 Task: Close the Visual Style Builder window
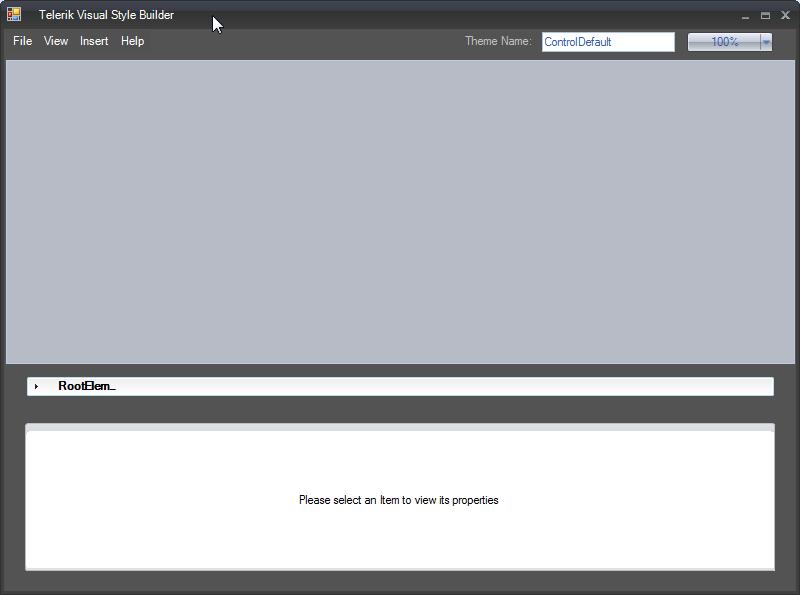tap(785, 16)
